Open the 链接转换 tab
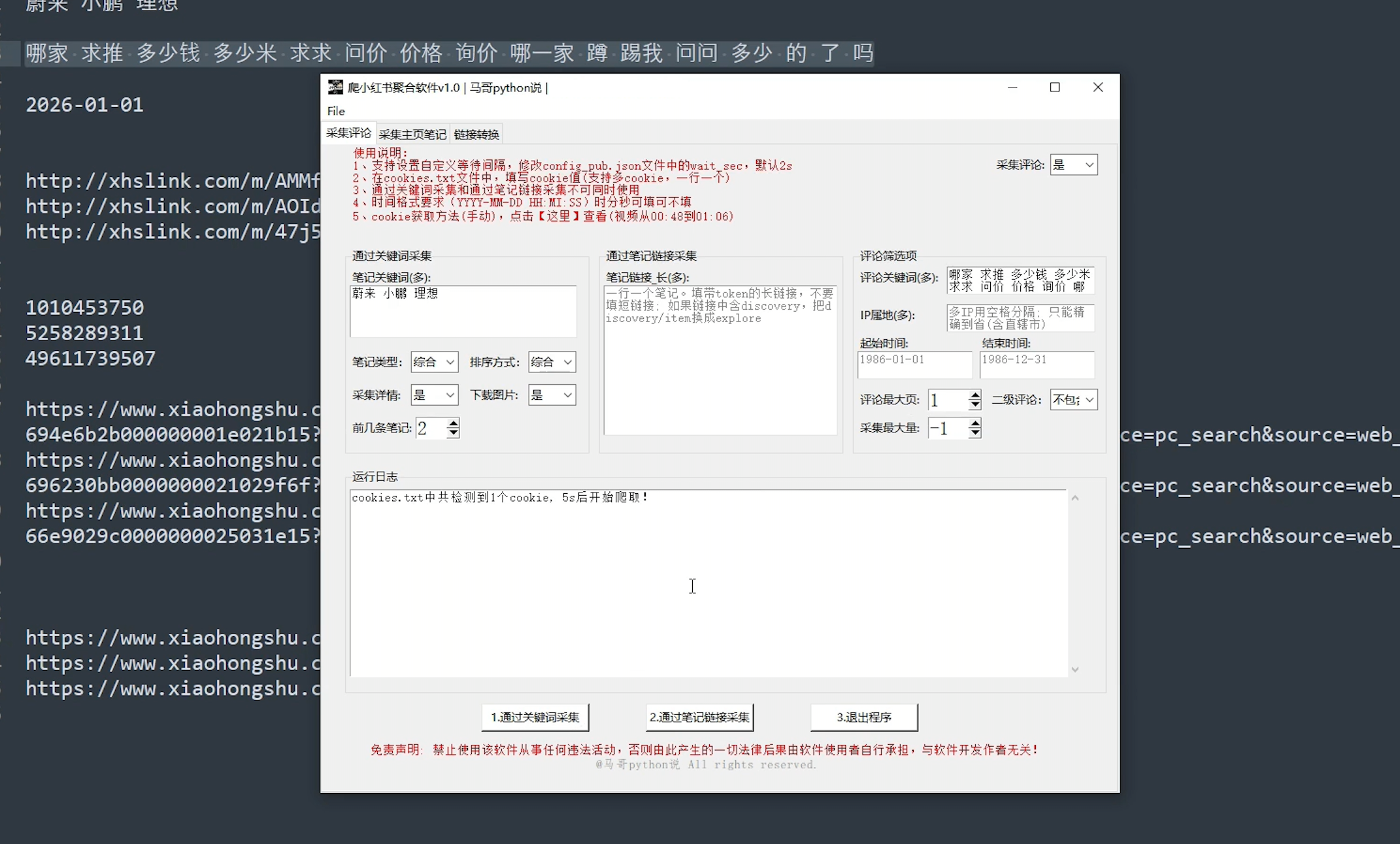The width and height of the screenshot is (1400, 844). point(476,135)
